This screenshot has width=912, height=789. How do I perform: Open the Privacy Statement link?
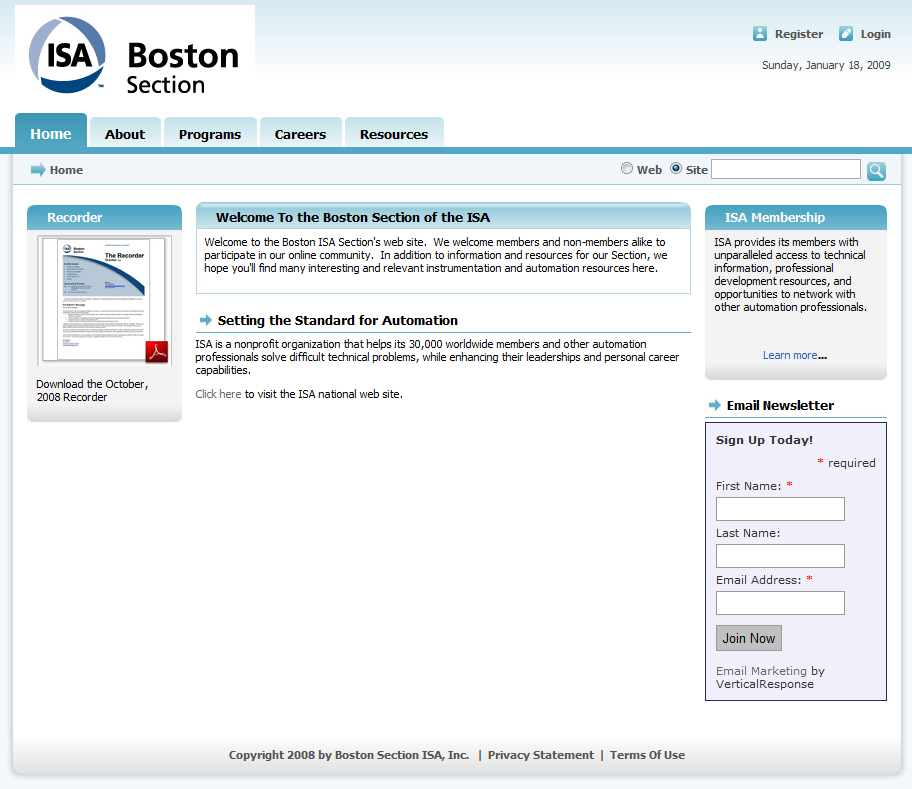click(x=541, y=755)
